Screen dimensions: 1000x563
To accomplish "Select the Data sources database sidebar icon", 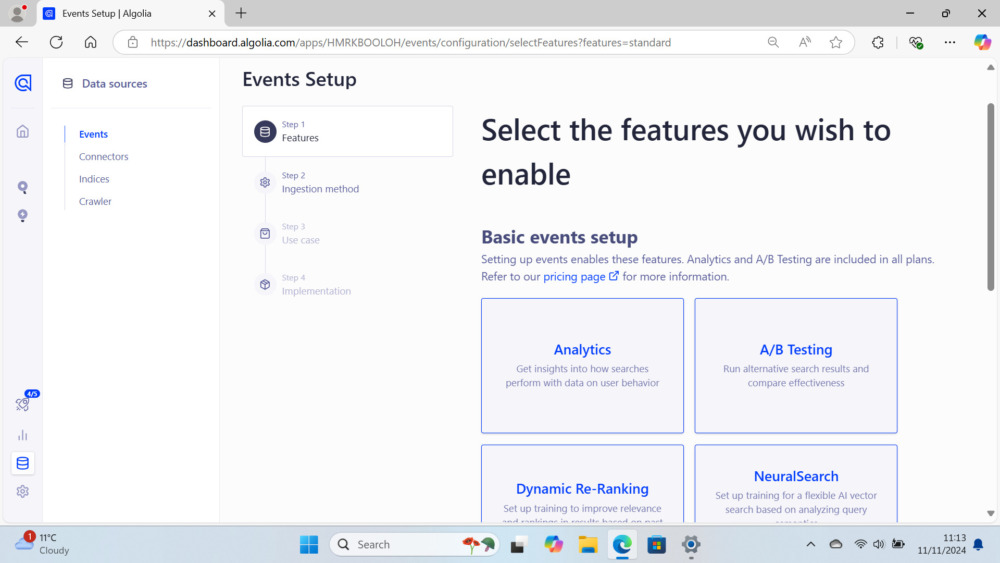I will [x=23, y=463].
